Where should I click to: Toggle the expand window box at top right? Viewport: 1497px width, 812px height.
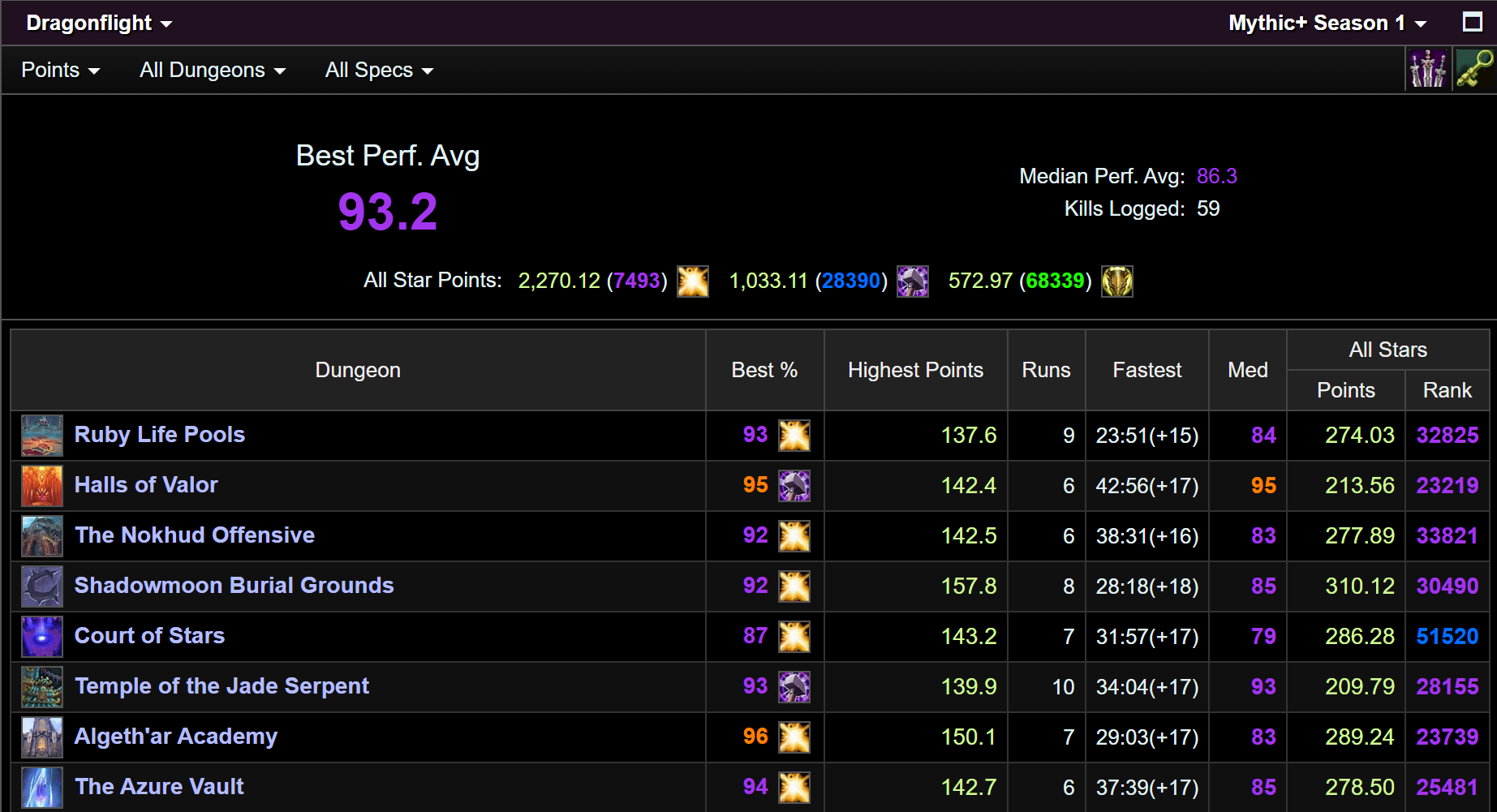click(x=1473, y=22)
